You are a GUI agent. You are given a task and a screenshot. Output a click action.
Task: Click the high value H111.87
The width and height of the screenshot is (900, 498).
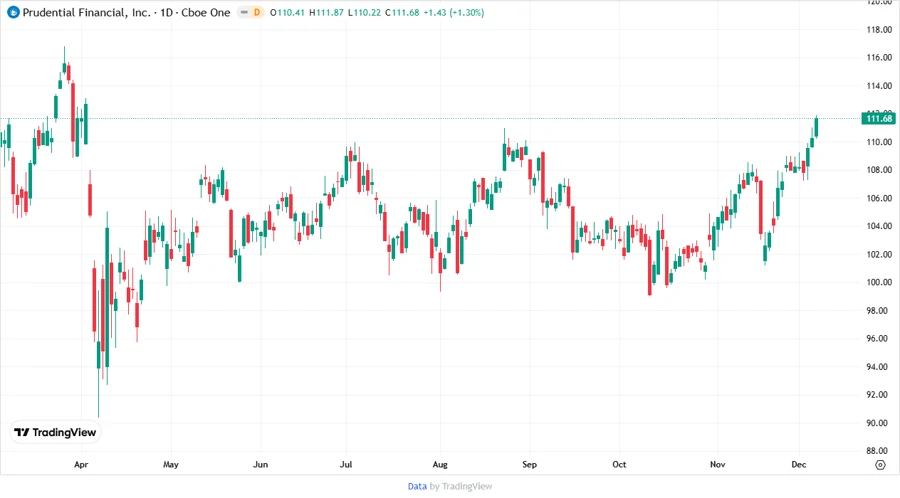(326, 12)
